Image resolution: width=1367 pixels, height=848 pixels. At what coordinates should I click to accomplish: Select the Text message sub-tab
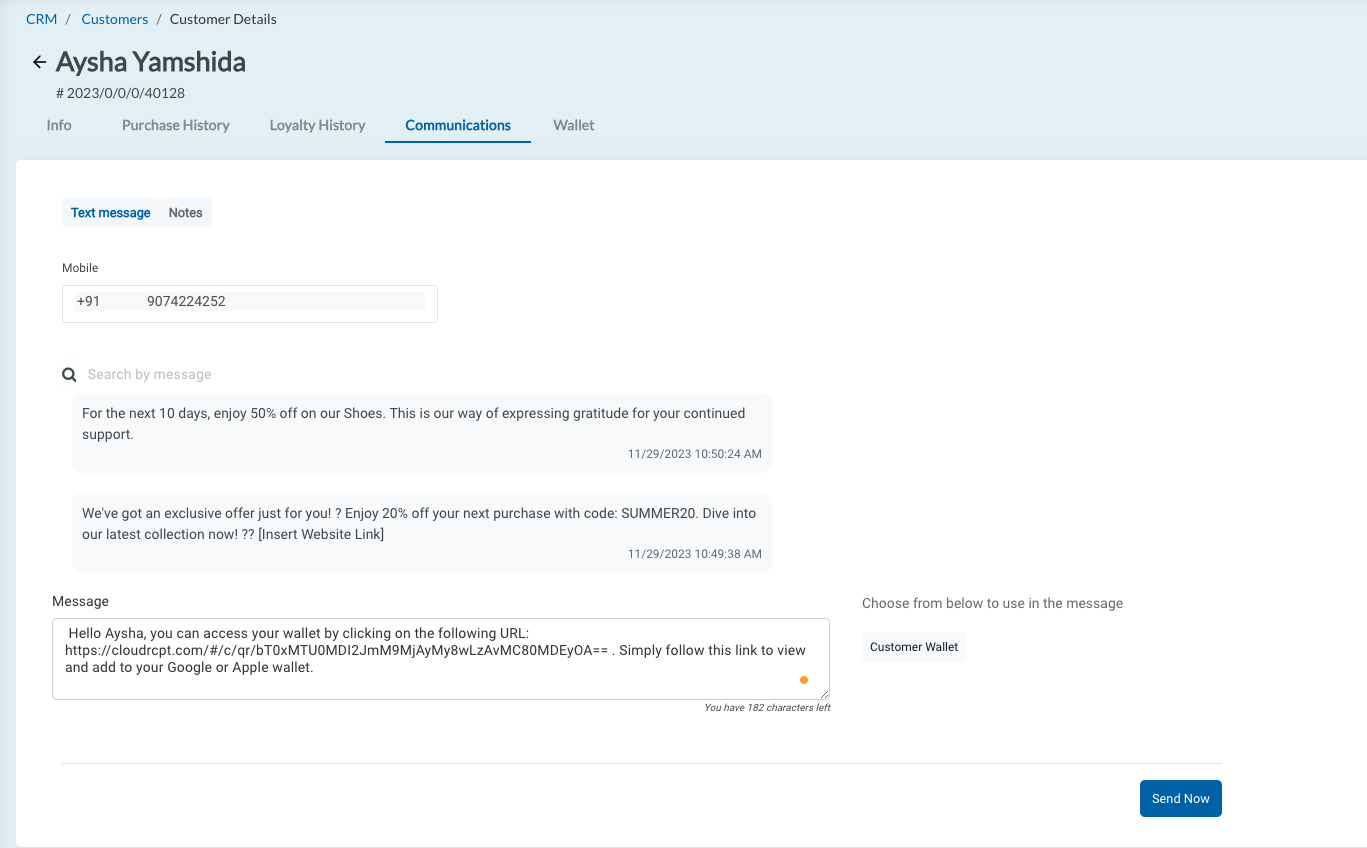point(111,213)
